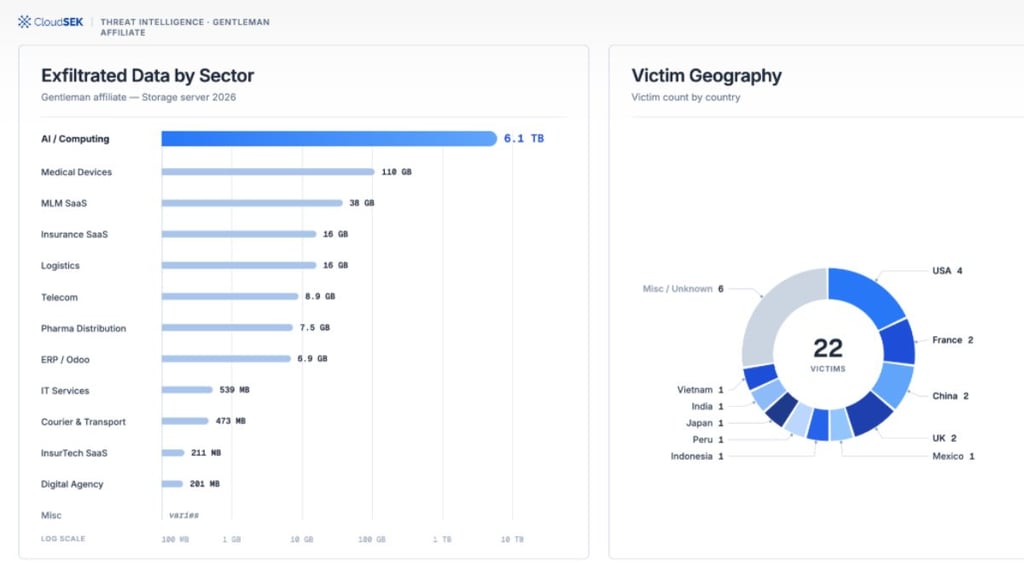This screenshot has height=563, width=1024.
Task: Click the 'Telecom' sector label
Action: click(x=59, y=297)
